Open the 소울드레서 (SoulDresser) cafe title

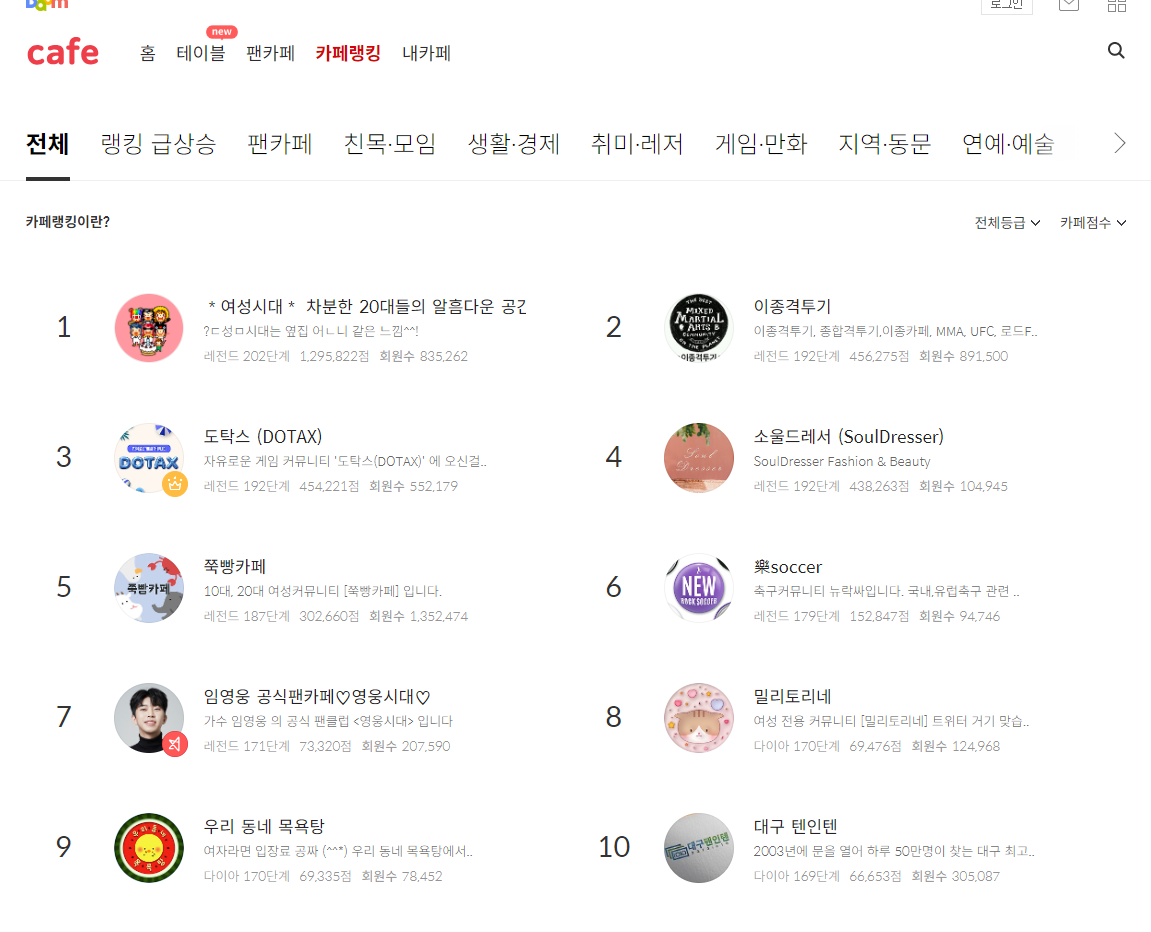coord(849,437)
